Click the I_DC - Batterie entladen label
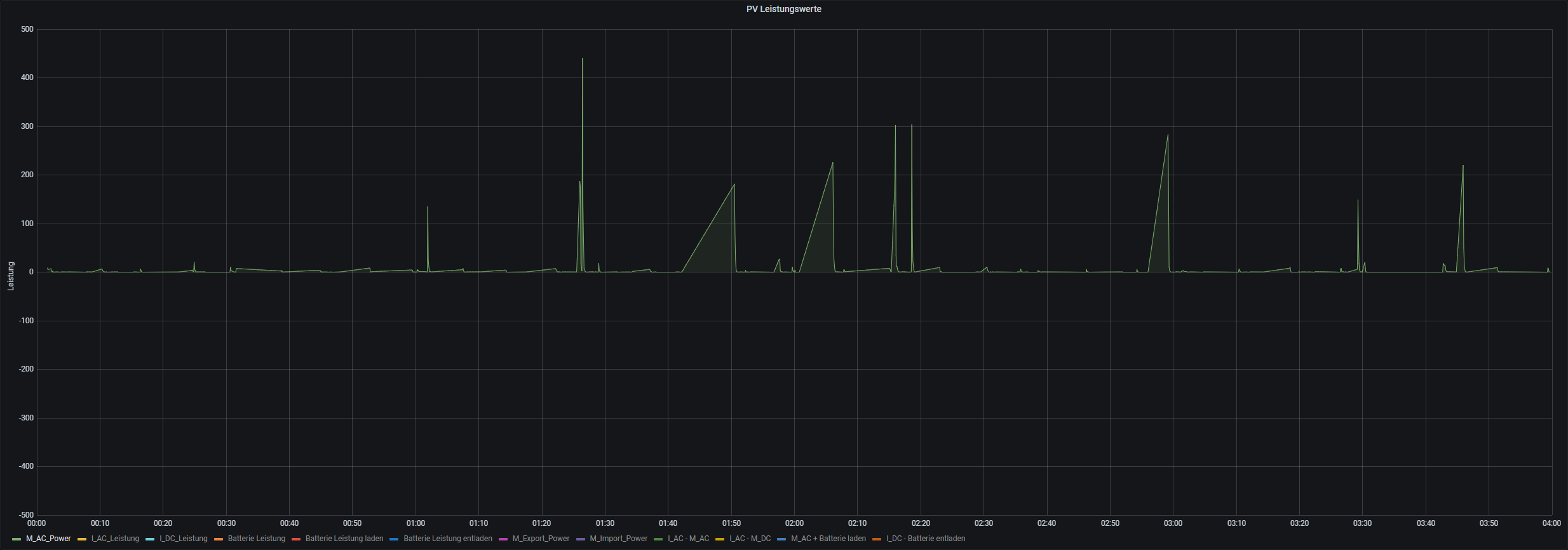 point(926,539)
